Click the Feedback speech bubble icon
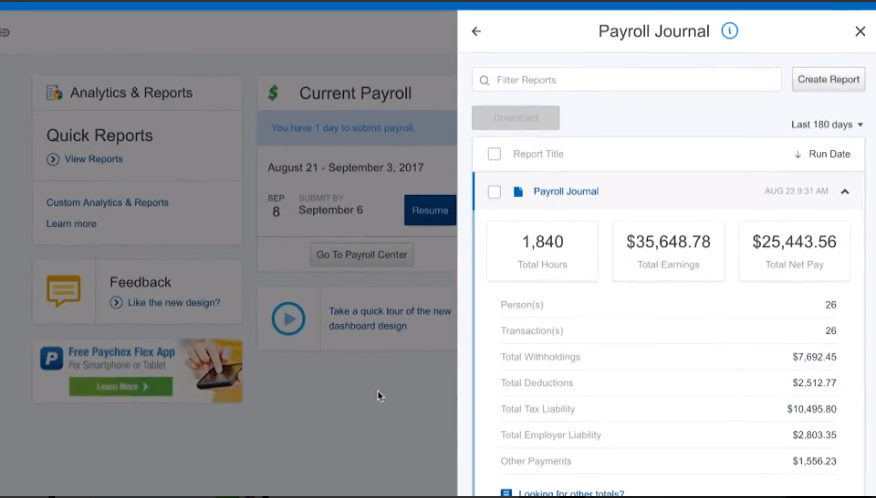Viewport: 876px width, 498px height. (64, 291)
